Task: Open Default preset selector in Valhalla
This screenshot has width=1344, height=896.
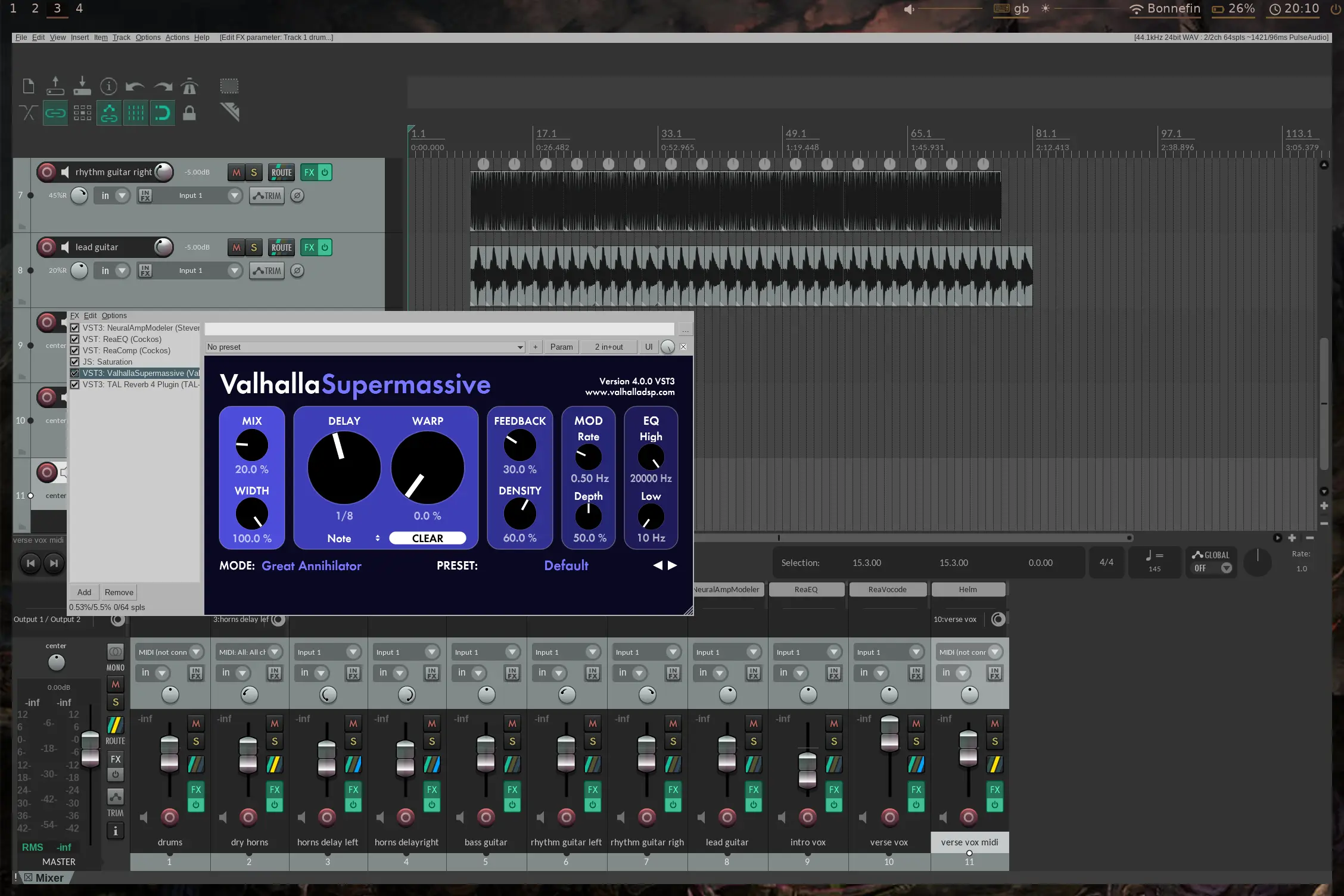Action: click(x=566, y=566)
